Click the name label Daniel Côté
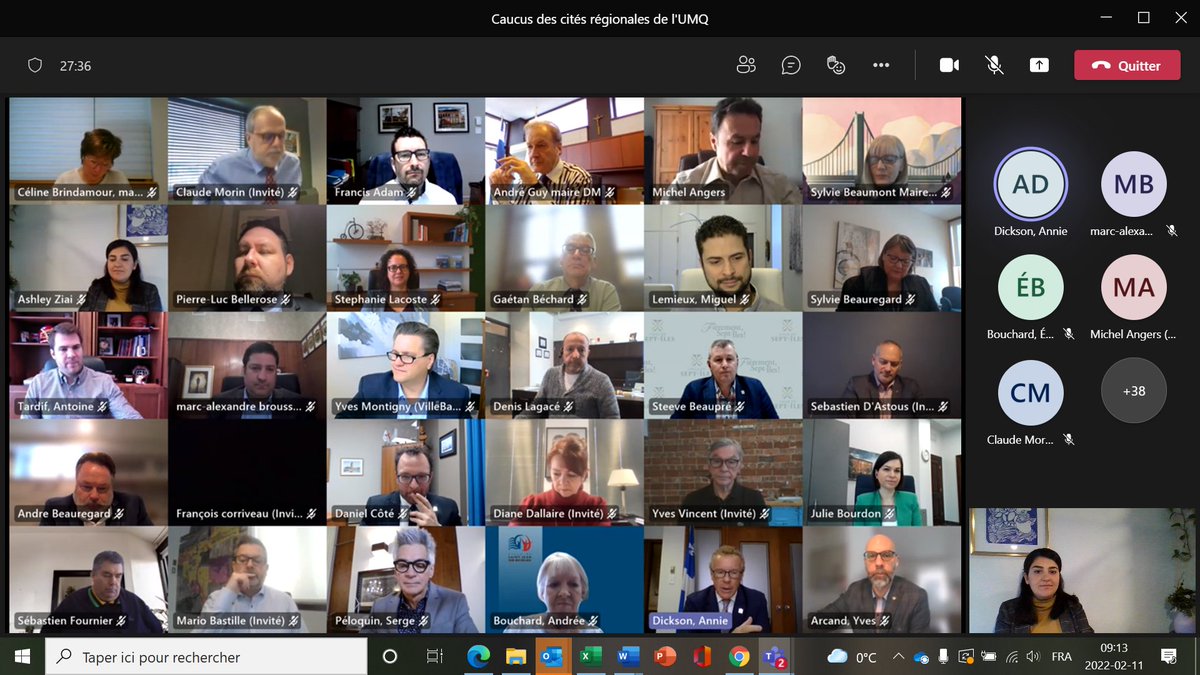Screen dimensions: 1200x675 tap(367, 514)
